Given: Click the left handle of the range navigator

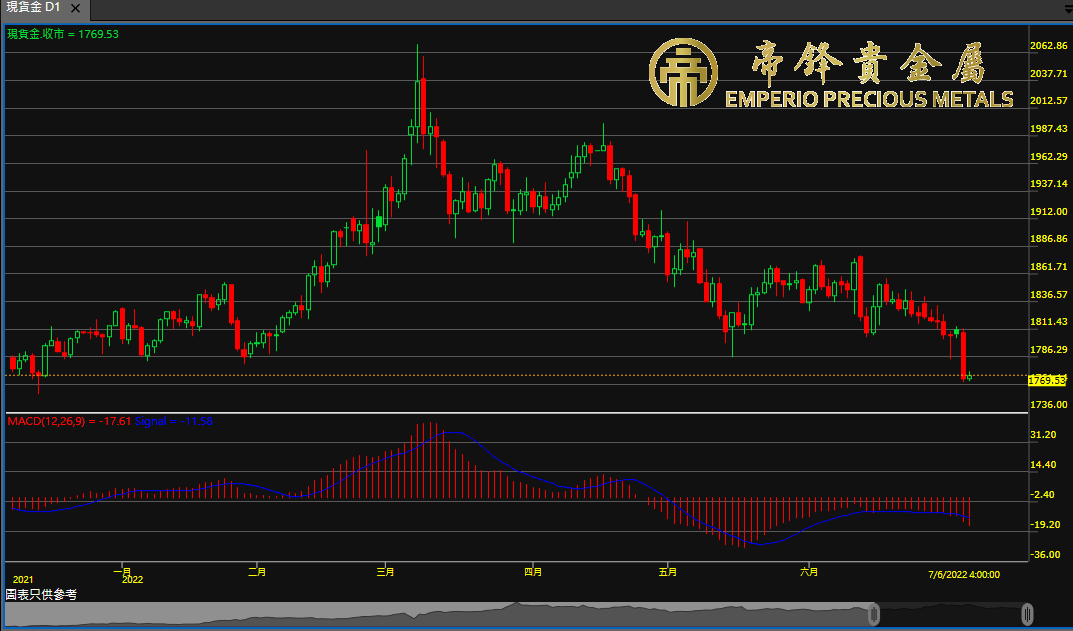Looking at the screenshot, I should [x=874, y=613].
